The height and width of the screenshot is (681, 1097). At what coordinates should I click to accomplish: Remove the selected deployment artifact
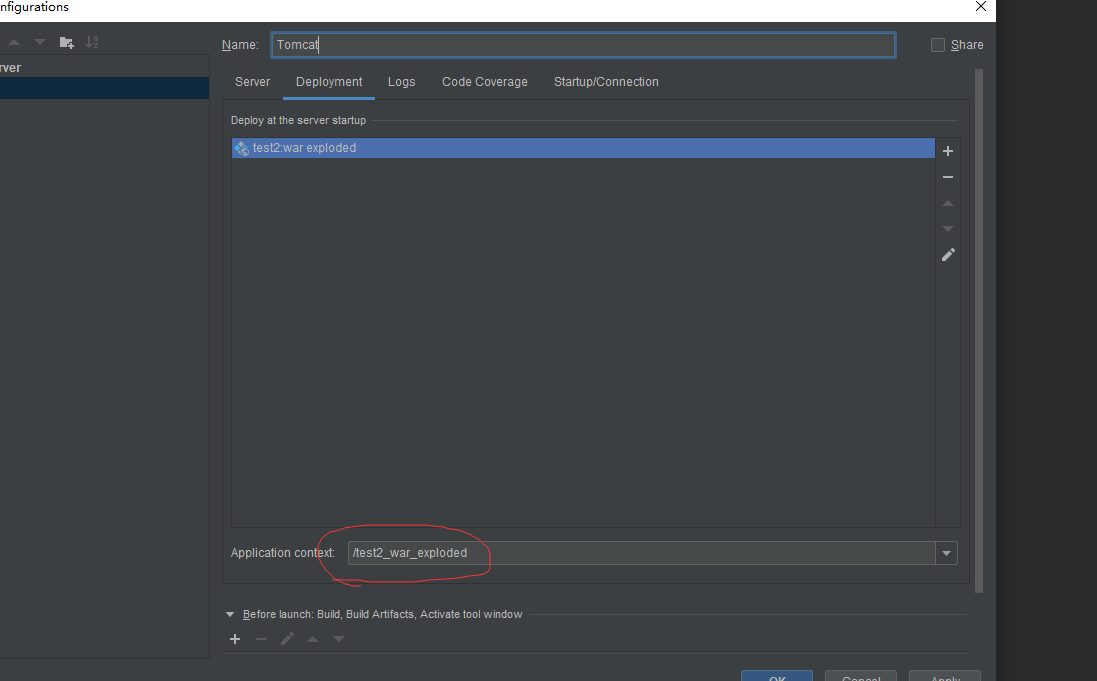tap(948, 177)
